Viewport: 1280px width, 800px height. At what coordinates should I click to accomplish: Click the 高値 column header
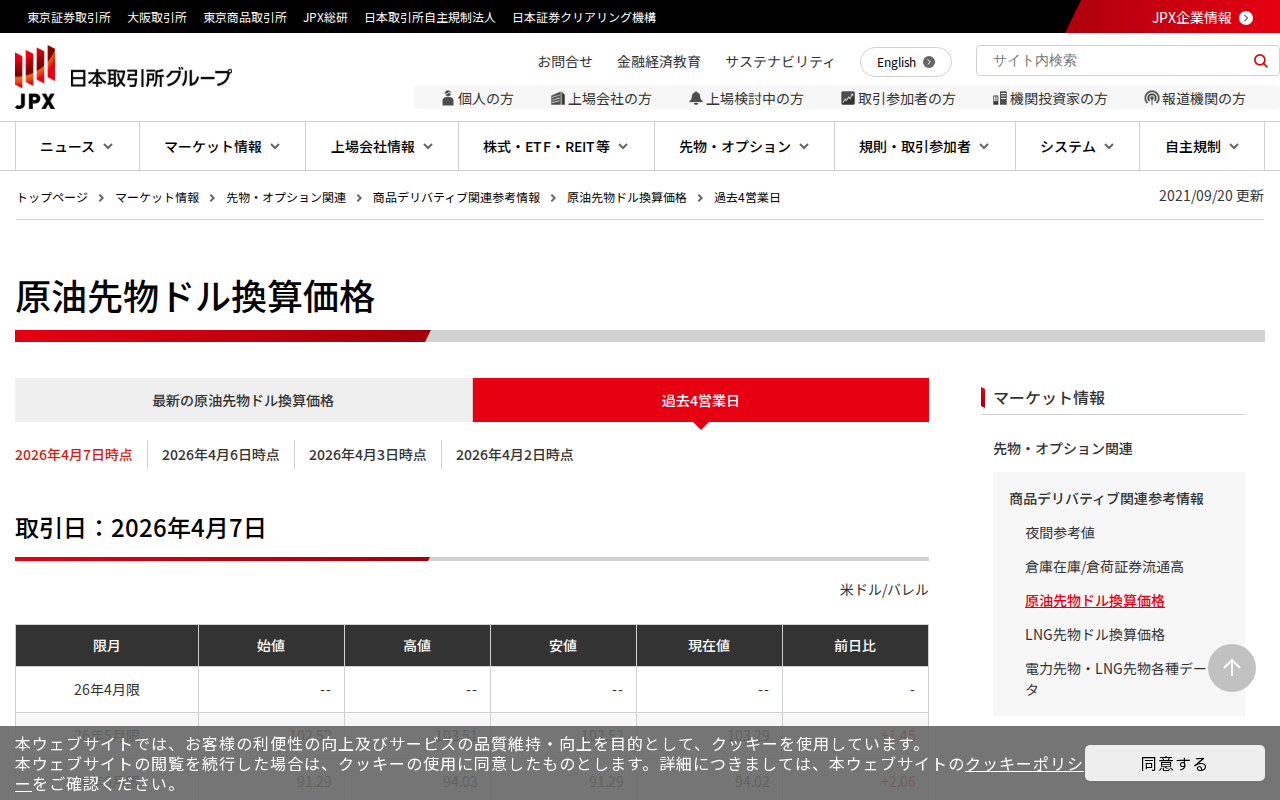tap(417, 646)
